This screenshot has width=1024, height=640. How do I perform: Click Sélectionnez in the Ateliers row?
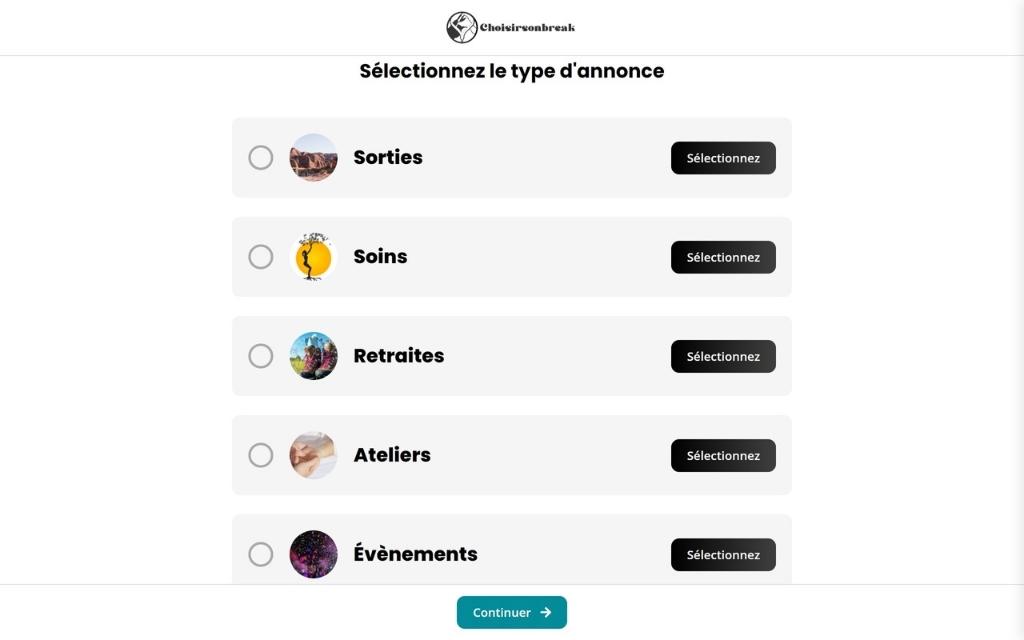pyautogui.click(x=723, y=455)
